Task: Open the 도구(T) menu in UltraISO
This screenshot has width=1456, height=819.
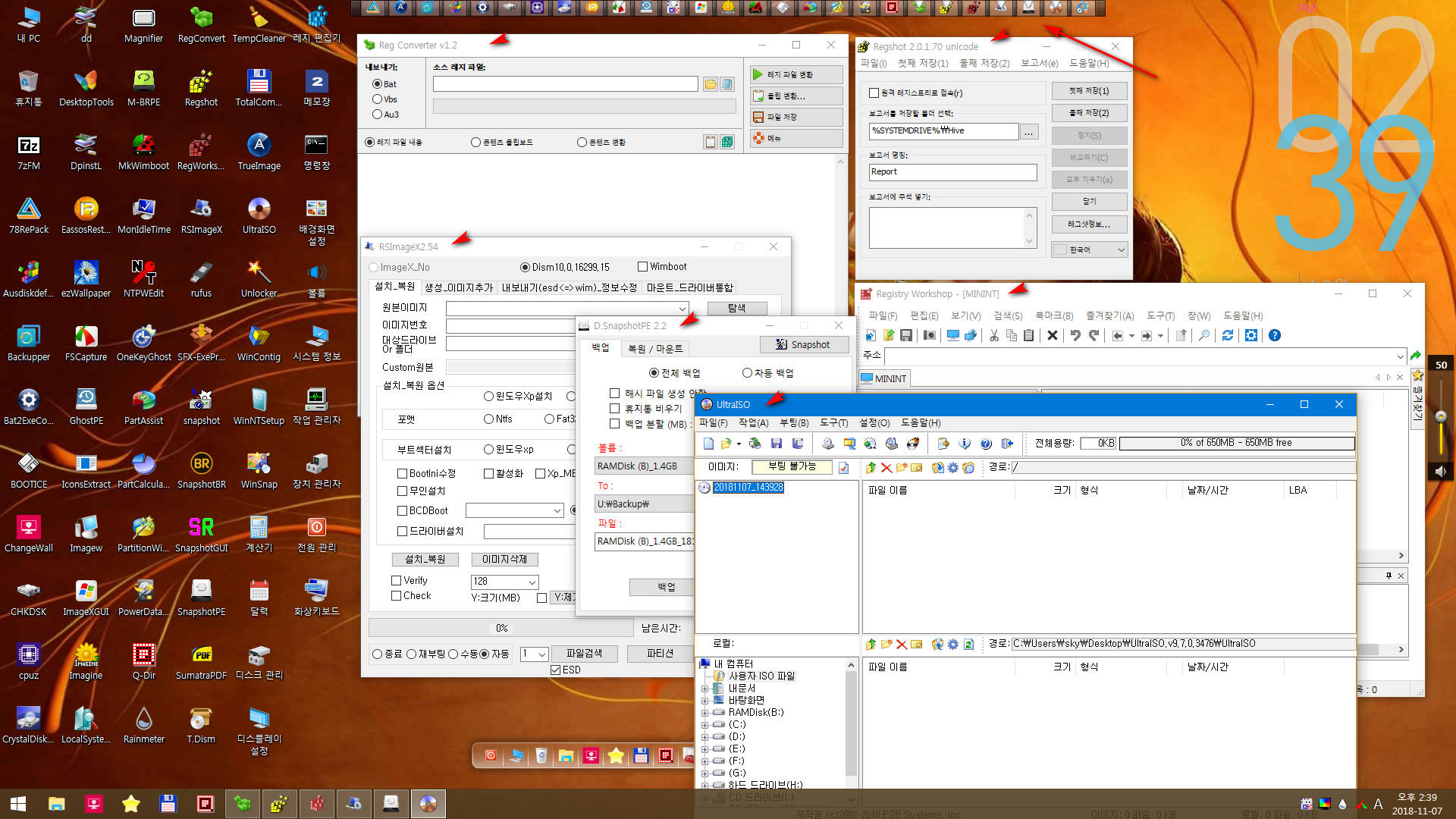Action: (833, 423)
